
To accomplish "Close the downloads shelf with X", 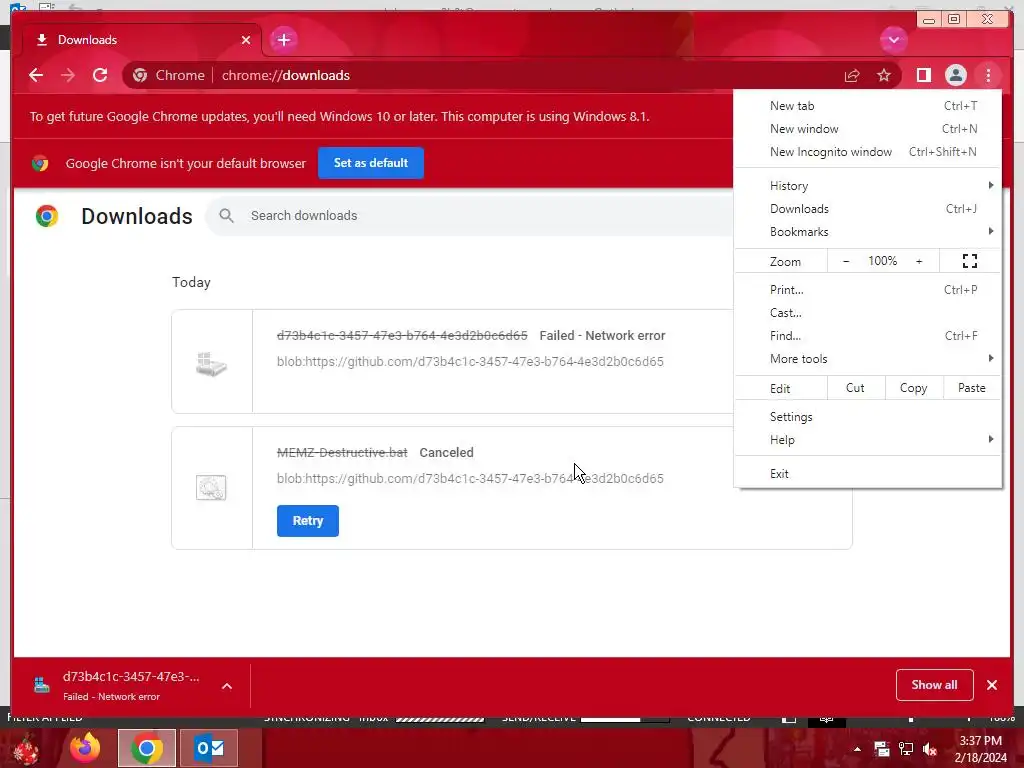I will [x=992, y=685].
